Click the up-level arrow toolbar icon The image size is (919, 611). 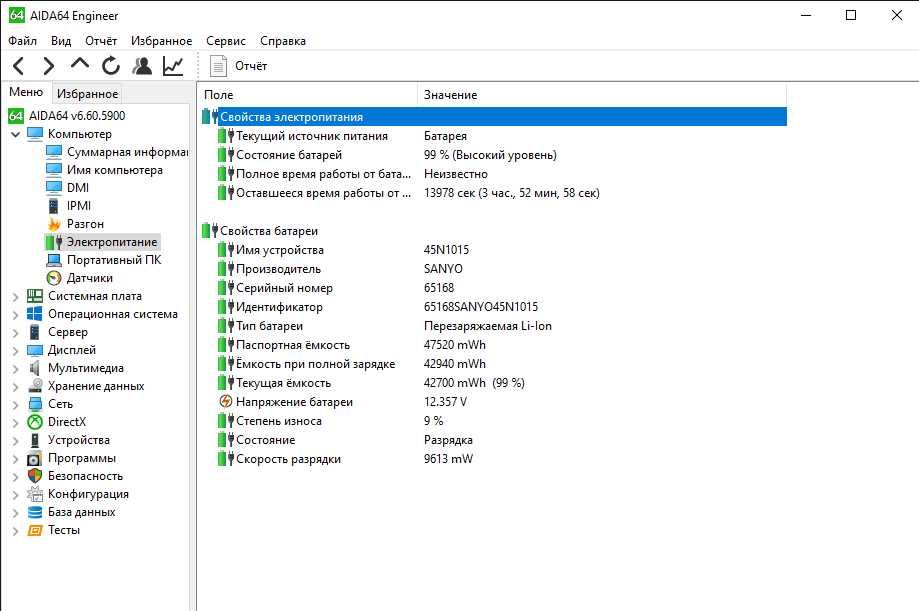click(x=80, y=64)
